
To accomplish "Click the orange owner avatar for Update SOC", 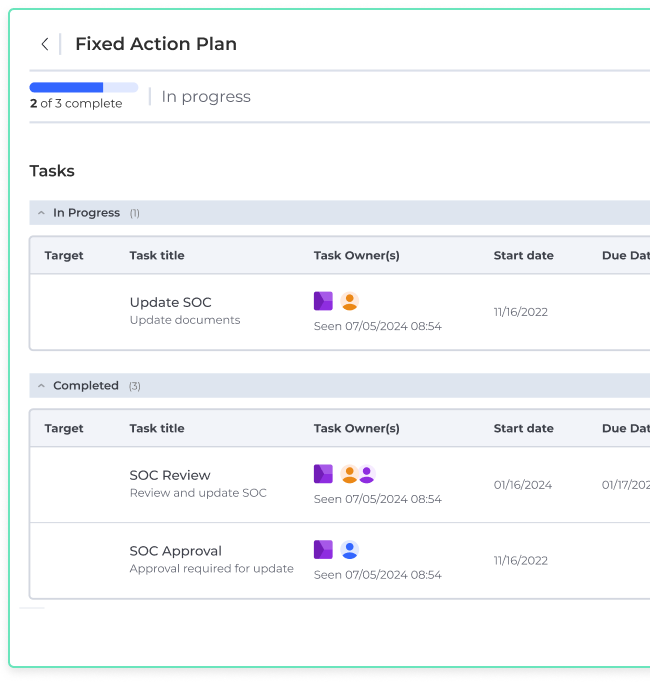I will pyautogui.click(x=349, y=301).
